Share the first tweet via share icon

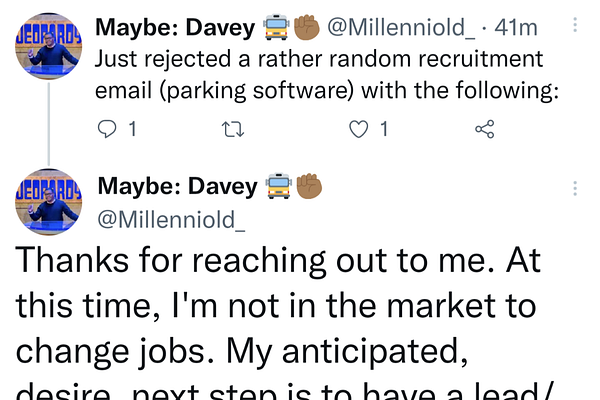(485, 129)
